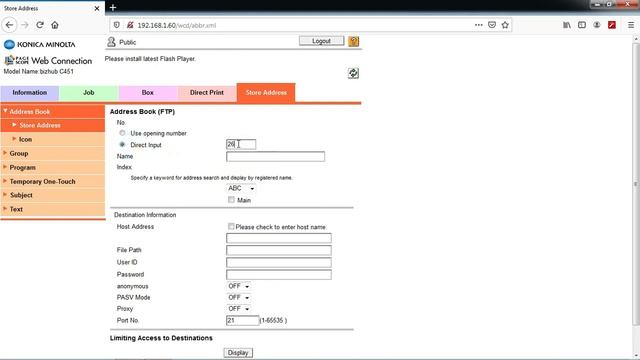This screenshot has height=360, width=640.
Task: Click the Display button
Action: click(238, 353)
